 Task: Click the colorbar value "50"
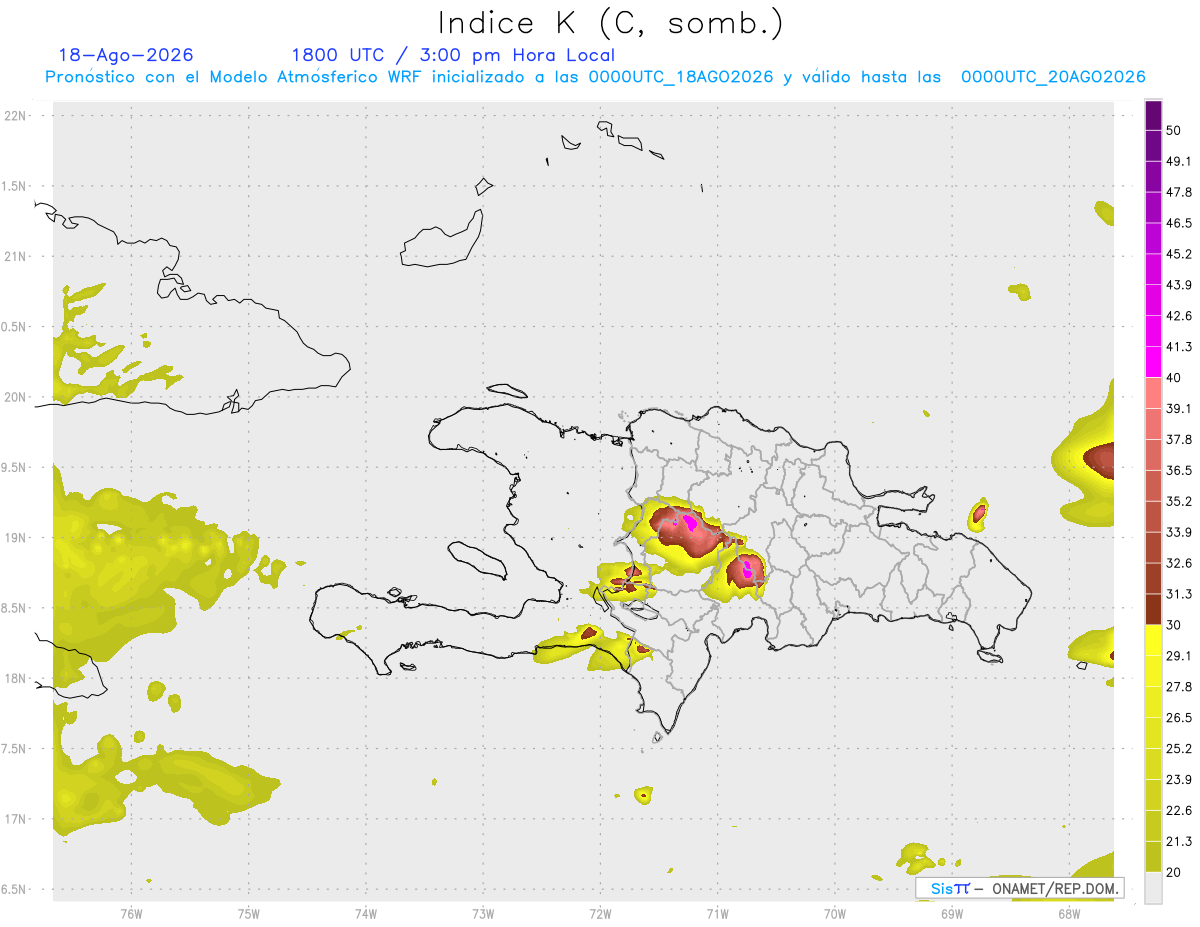point(1174,130)
